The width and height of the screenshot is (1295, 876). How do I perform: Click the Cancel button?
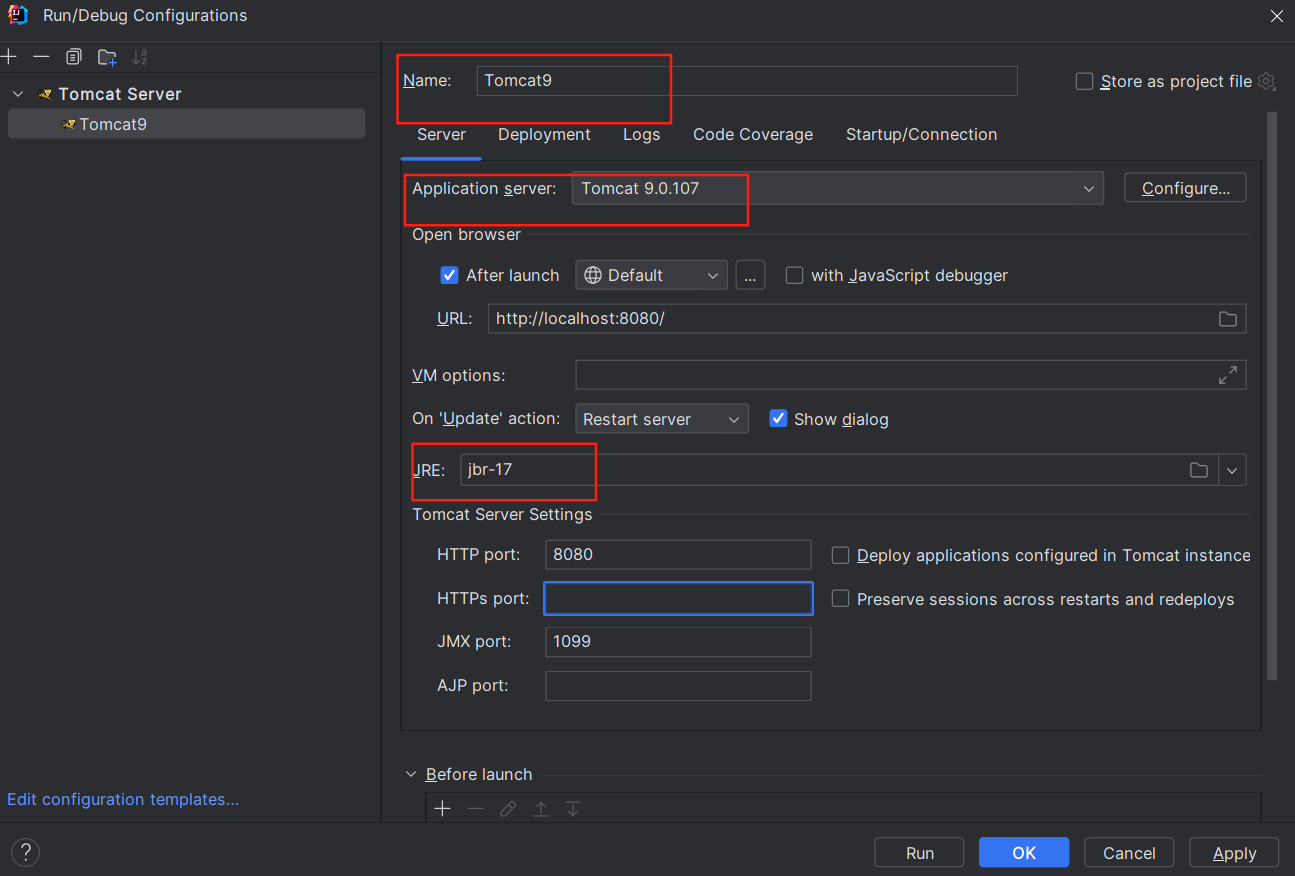point(1129,853)
